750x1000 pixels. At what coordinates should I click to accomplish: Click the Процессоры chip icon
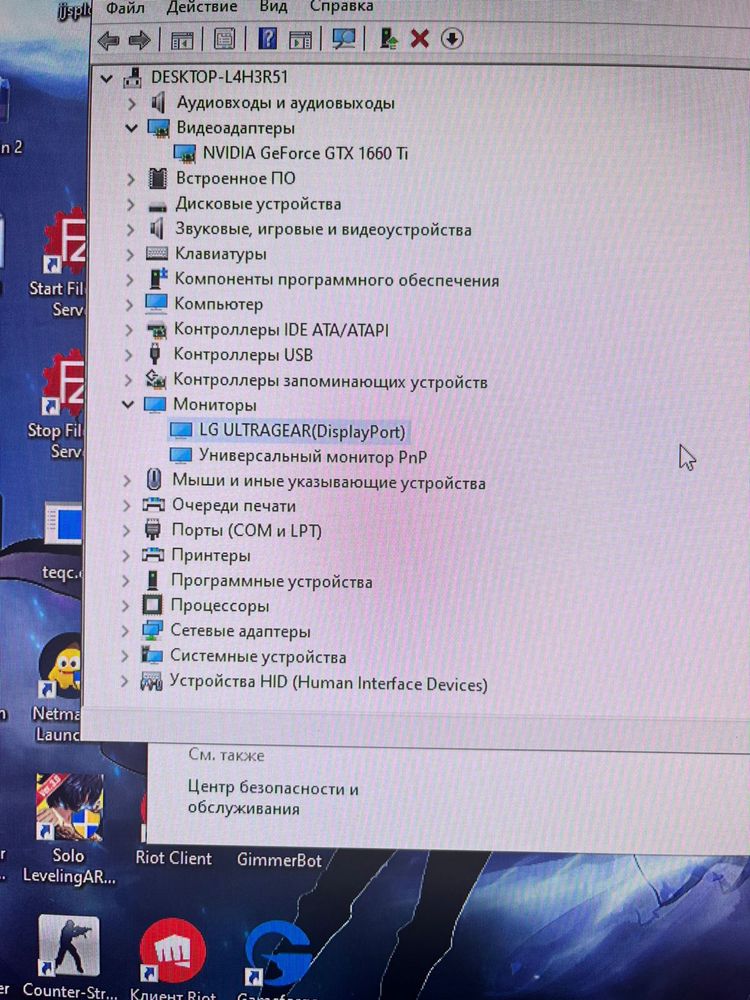pos(152,605)
